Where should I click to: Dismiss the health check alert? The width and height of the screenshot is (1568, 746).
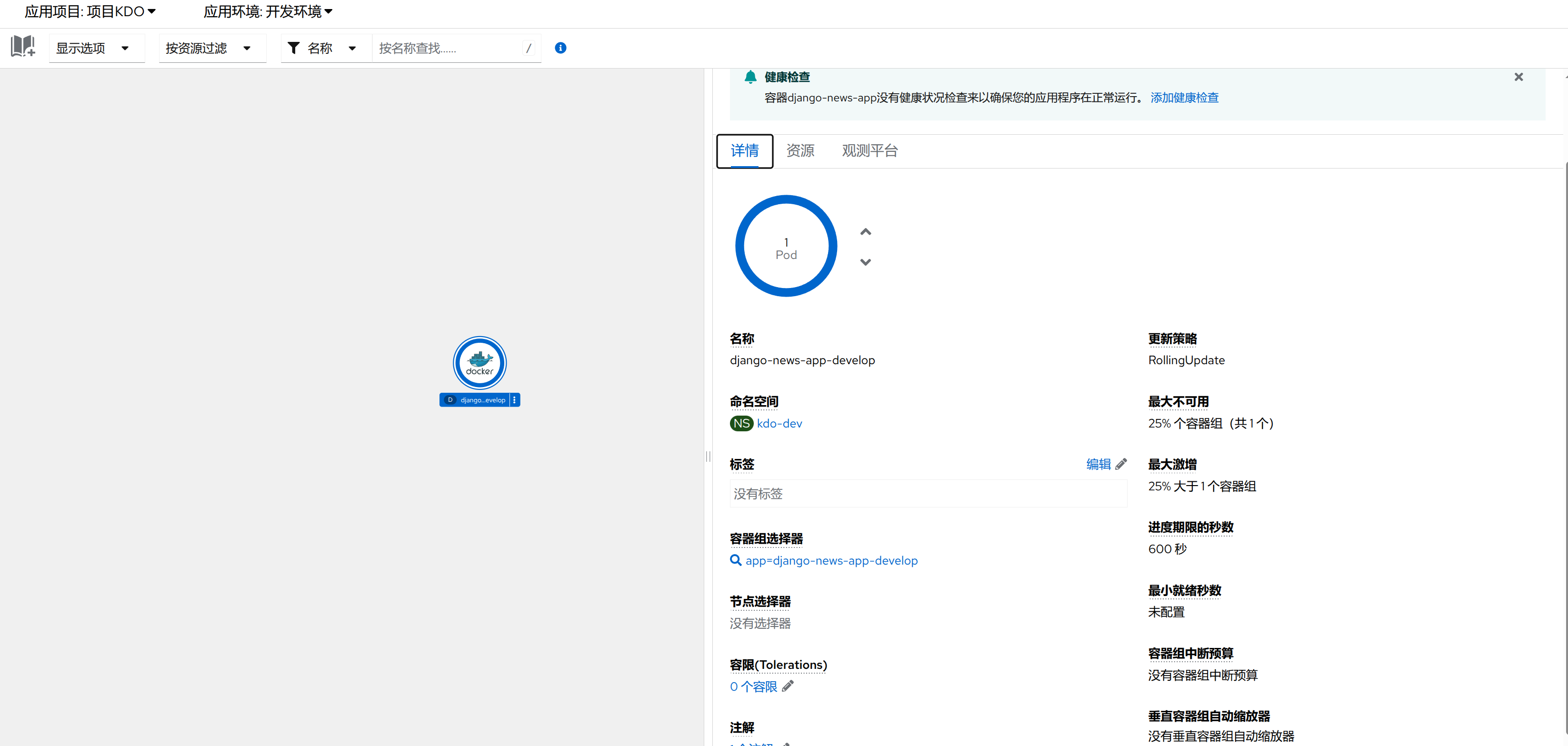click(x=1518, y=77)
